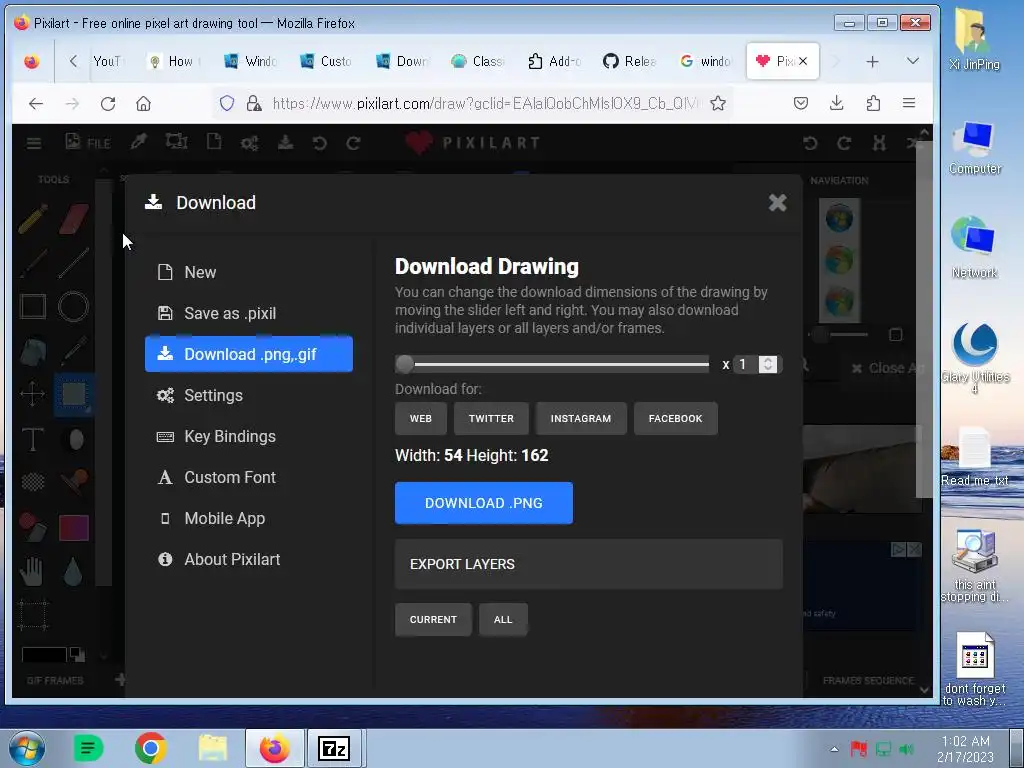Switch to the GitHub Releases tab
Viewport: 1024px width, 768px height.
(630, 61)
